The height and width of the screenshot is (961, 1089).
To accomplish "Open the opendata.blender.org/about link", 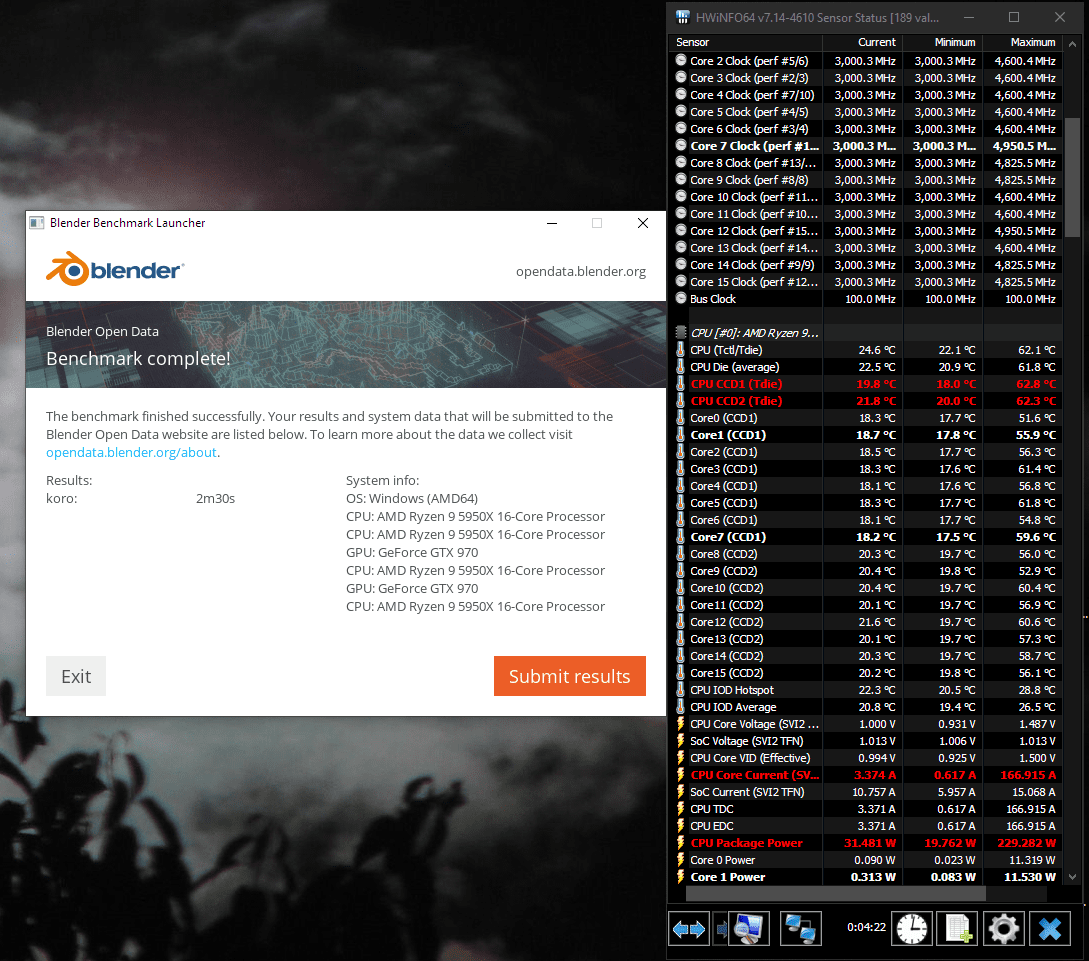I will [x=131, y=453].
